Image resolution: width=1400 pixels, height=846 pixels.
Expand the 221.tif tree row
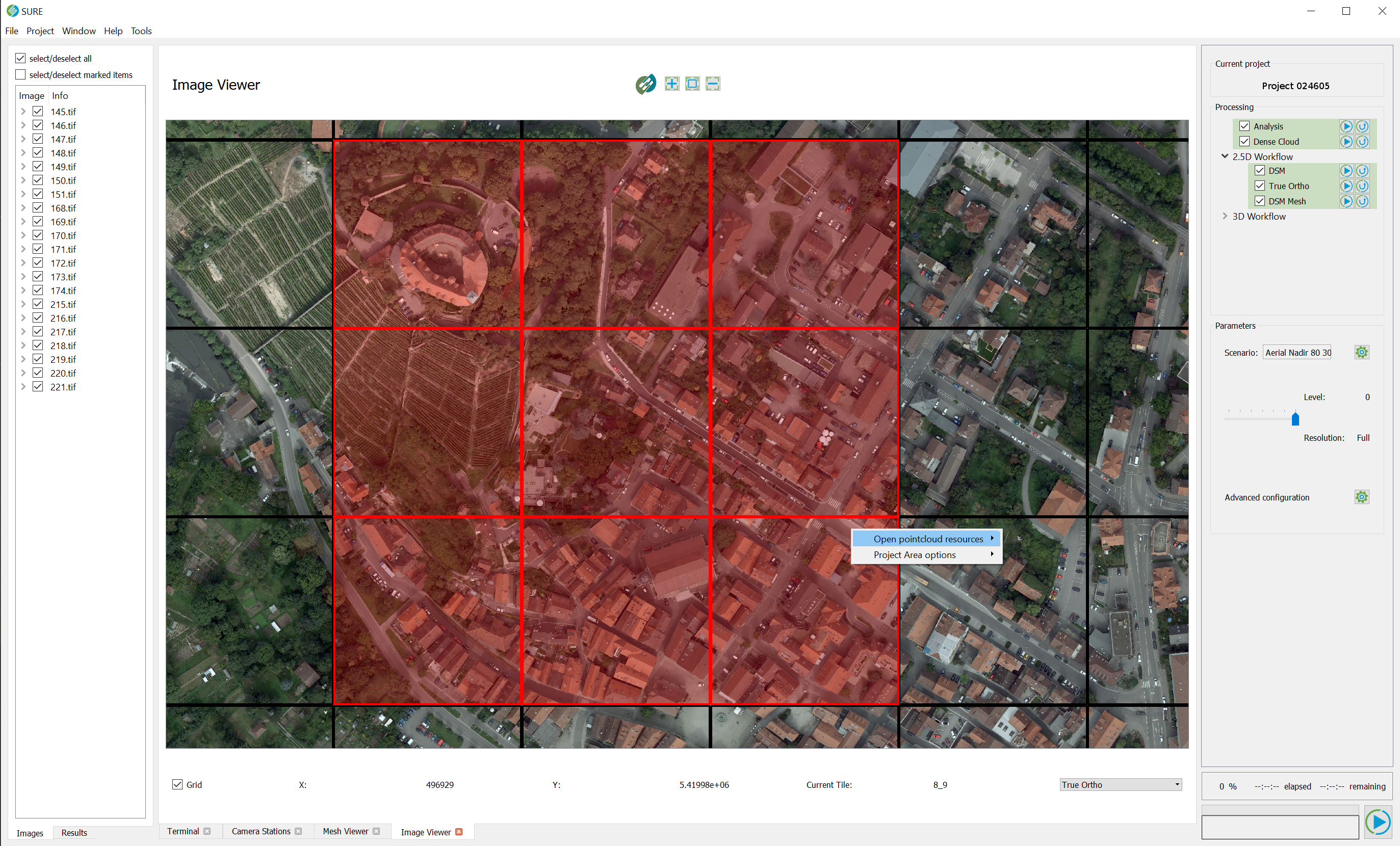(23, 387)
